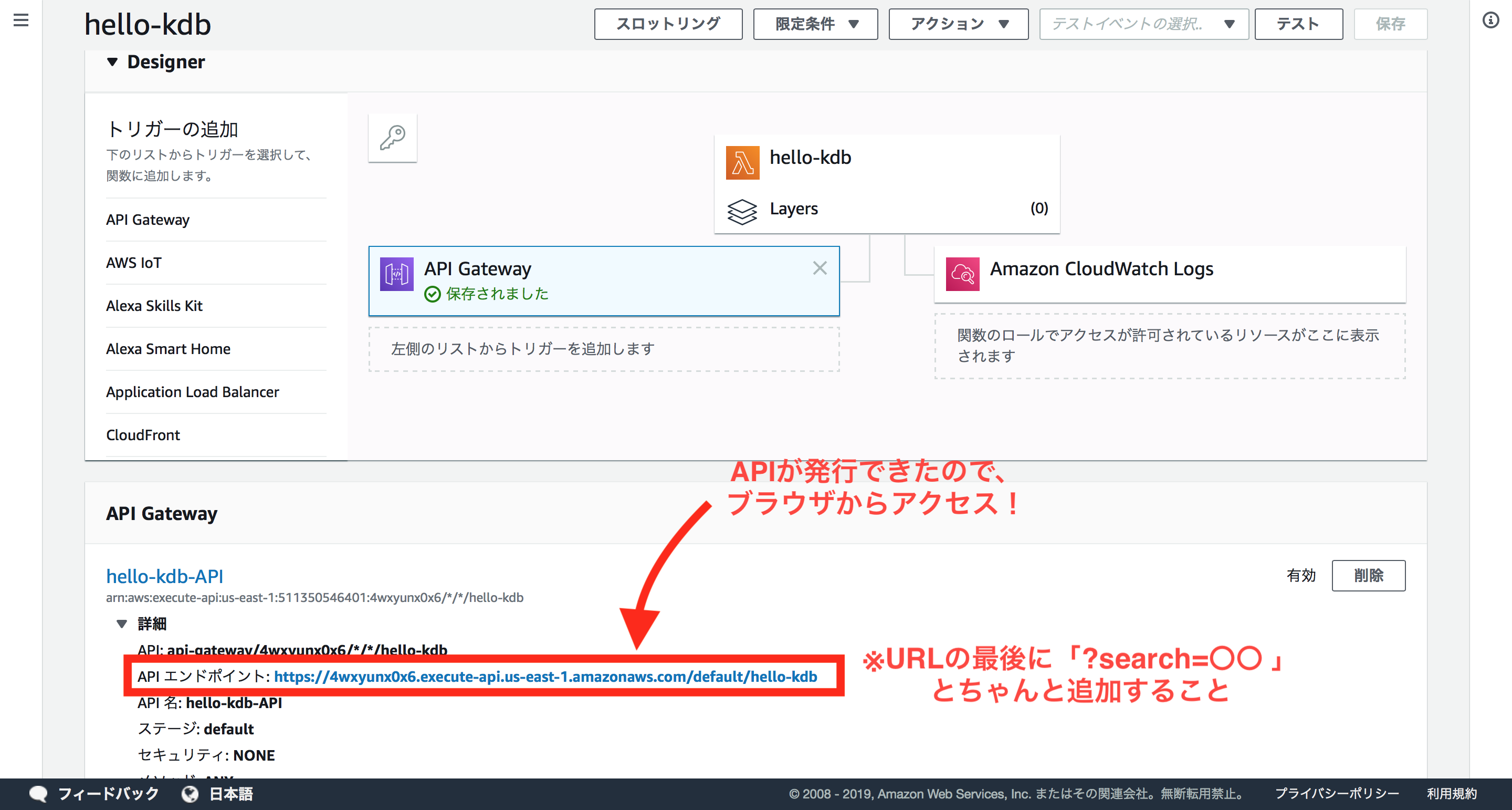The width and height of the screenshot is (1512, 810).
Task: Collapse the 詳細 details section
Action: click(x=121, y=624)
